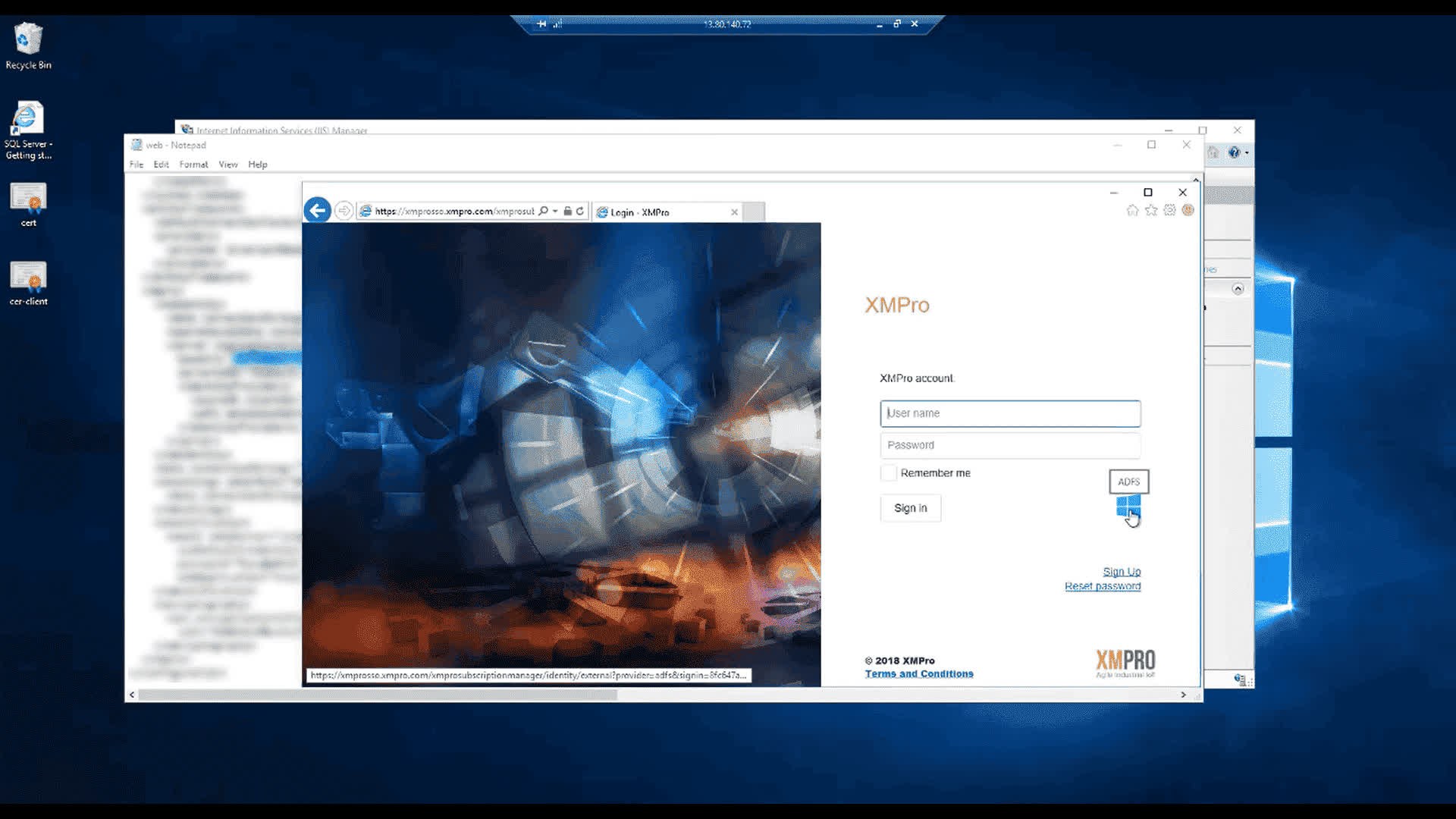
Task: Collapse the IIS Manager actions pane chevron
Action: [x=1238, y=289]
